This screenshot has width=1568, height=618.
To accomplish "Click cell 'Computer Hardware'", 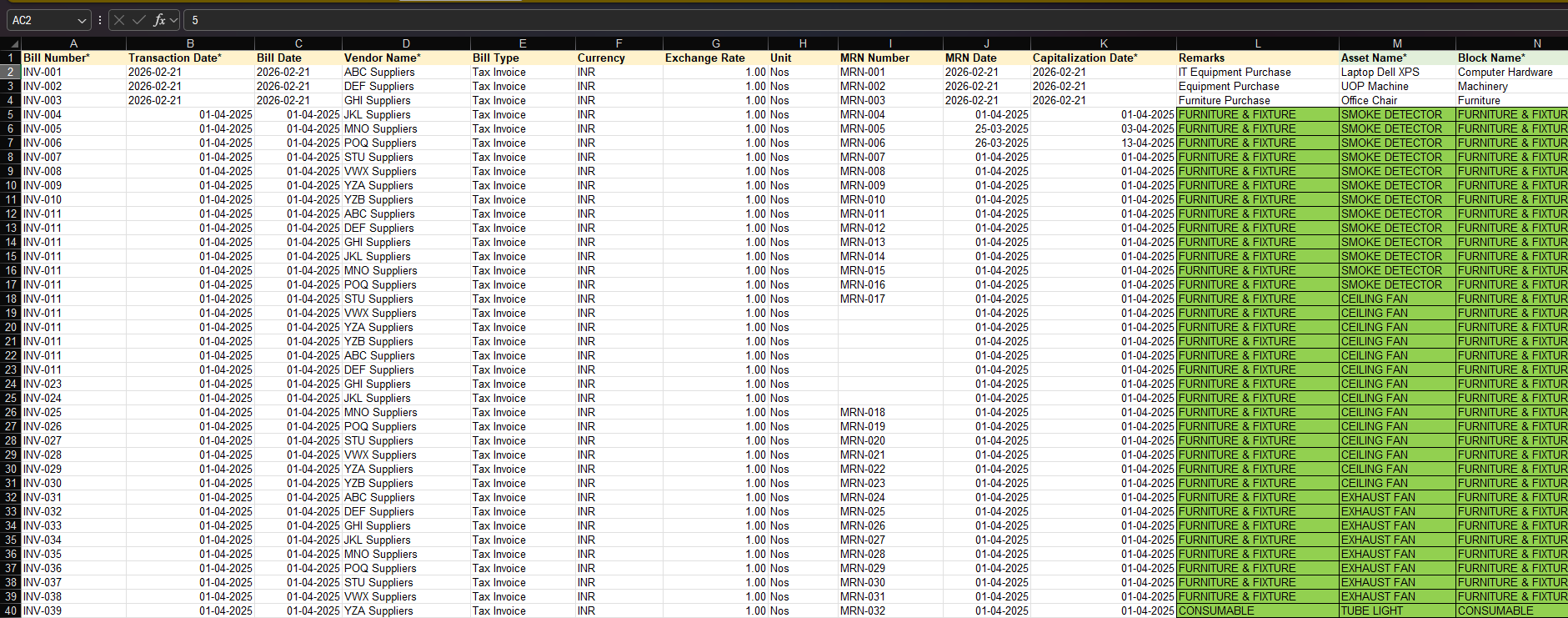I will point(1511,72).
